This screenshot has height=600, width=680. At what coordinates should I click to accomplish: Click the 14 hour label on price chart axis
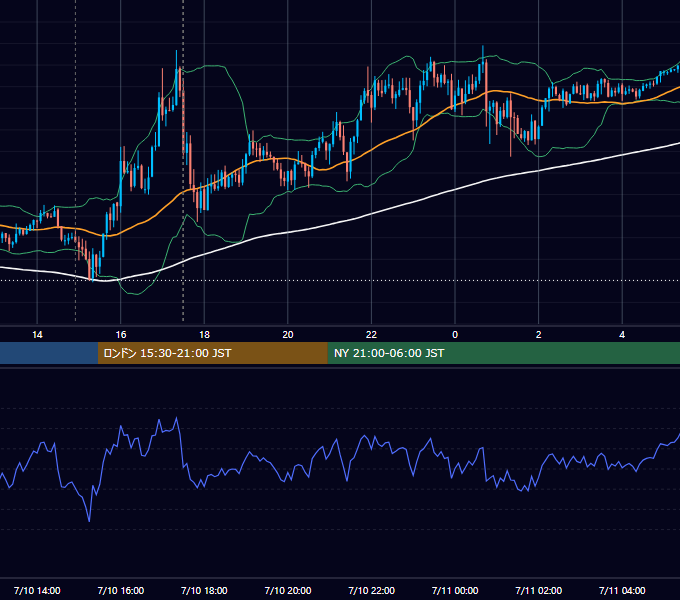37,335
